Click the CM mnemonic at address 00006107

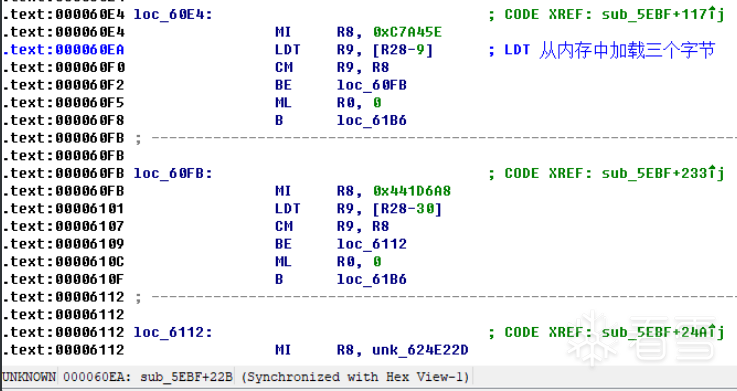284,227
